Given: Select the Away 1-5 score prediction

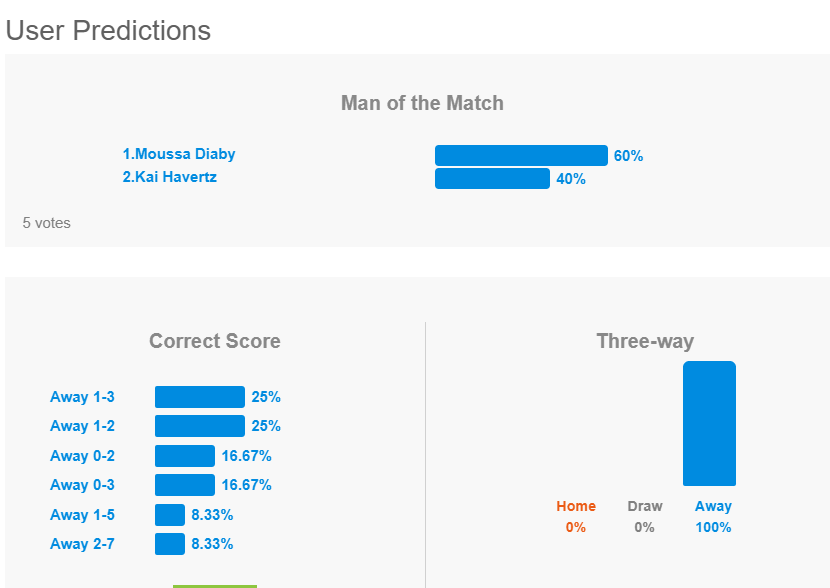Looking at the screenshot, I should pos(82,515).
